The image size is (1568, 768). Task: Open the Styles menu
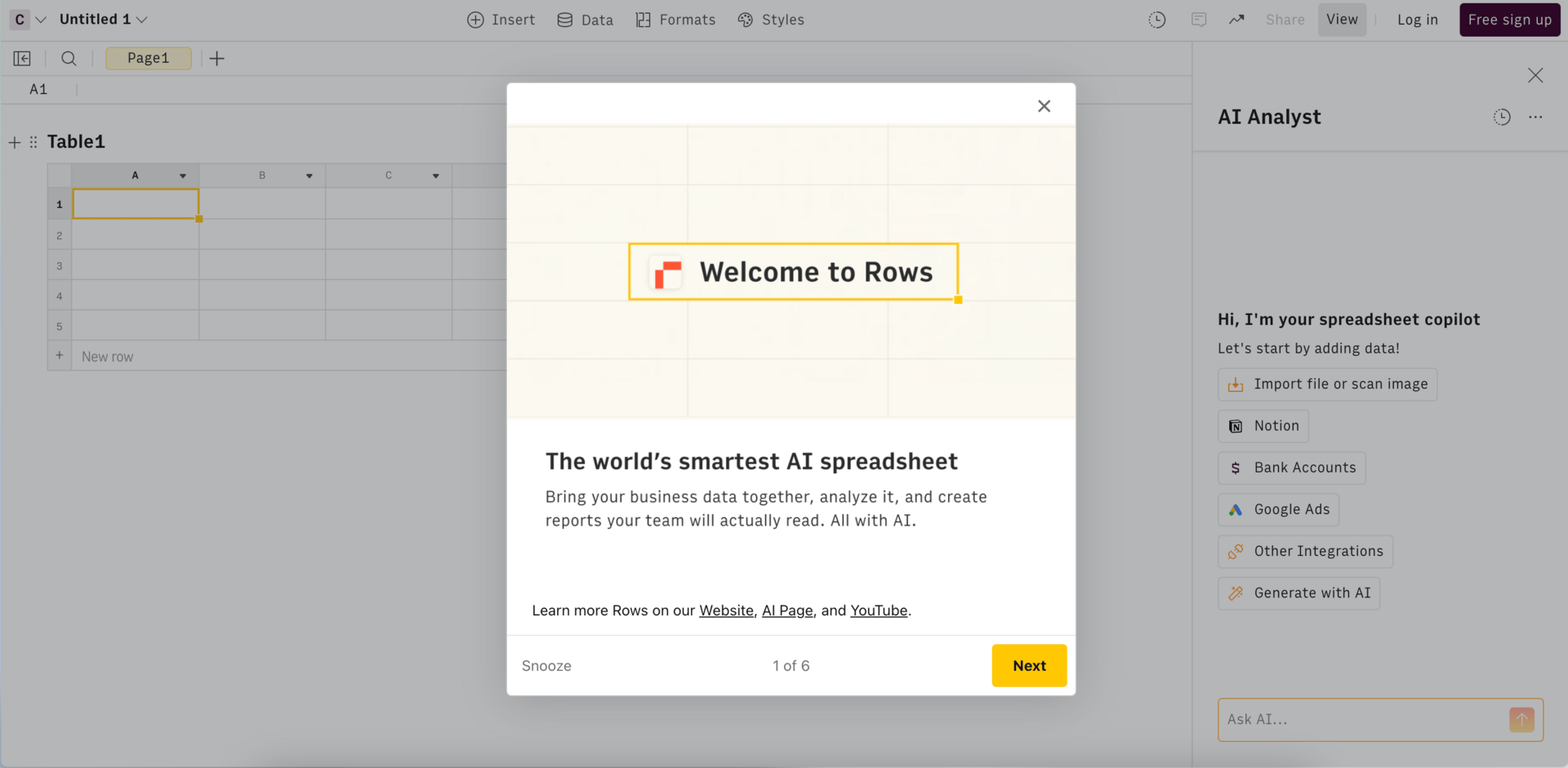[x=771, y=20]
